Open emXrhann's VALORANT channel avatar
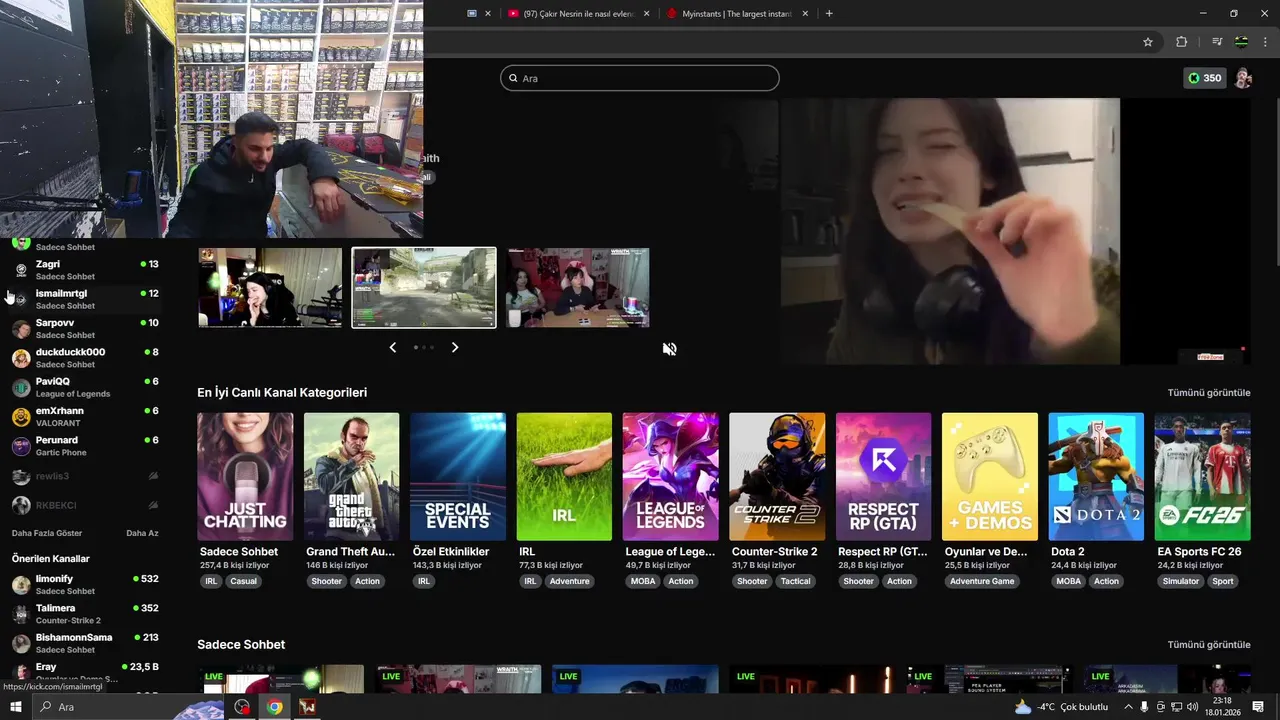 coord(21,417)
